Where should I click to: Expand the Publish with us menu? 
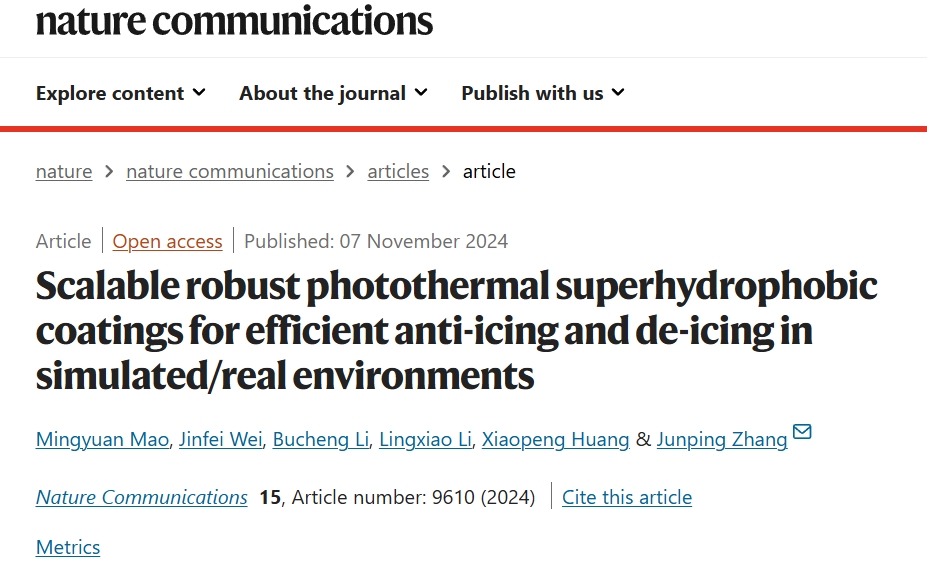(543, 93)
